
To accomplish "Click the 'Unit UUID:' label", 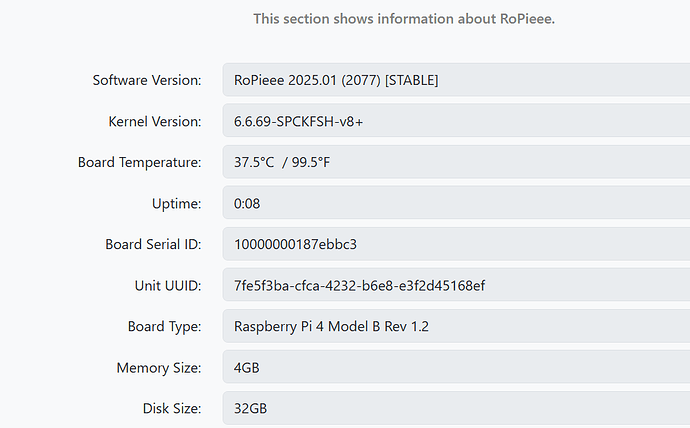I will pos(168,285).
